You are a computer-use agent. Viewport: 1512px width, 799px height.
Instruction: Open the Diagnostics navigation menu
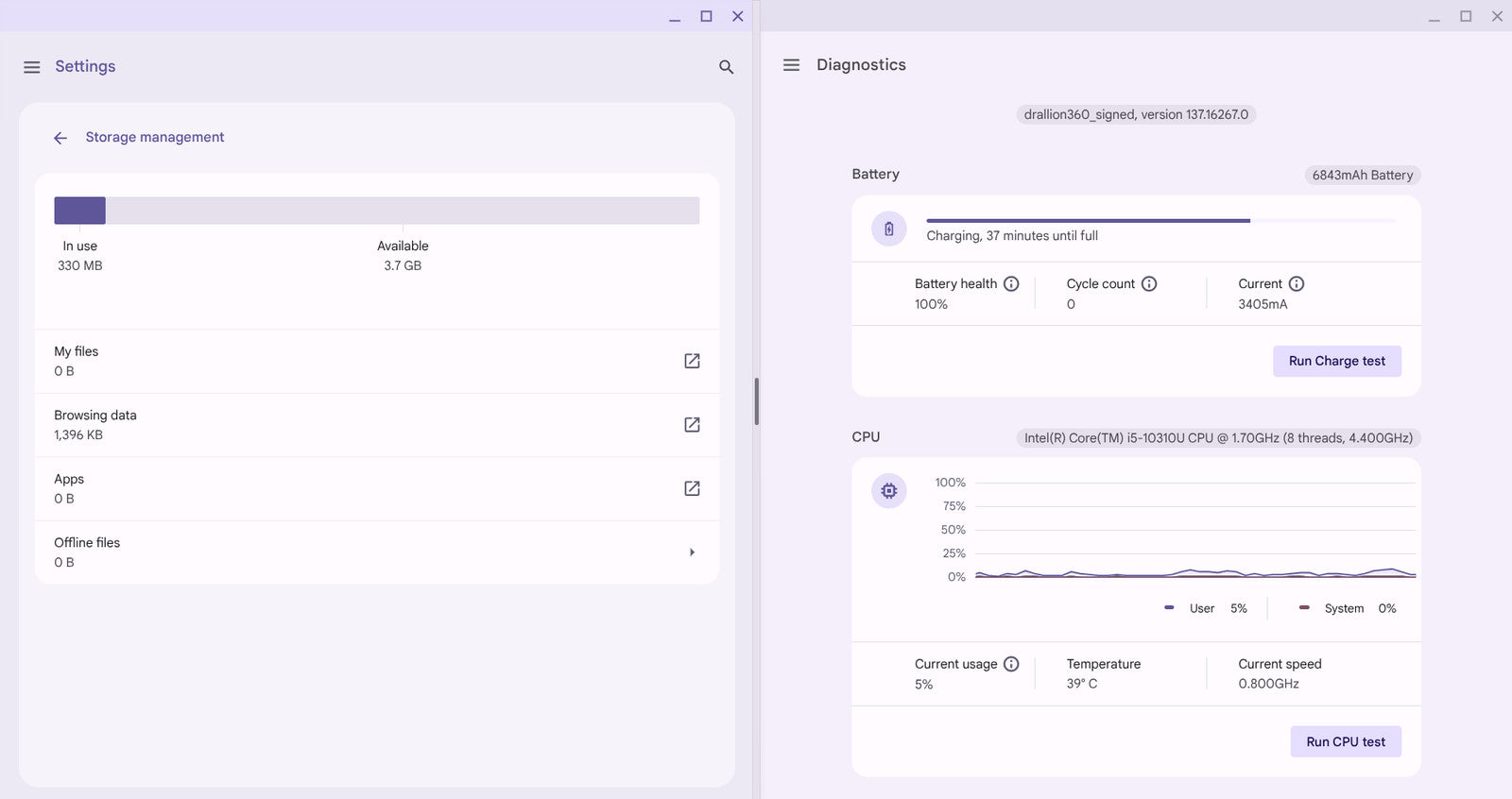pyautogui.click(x=792, y=65)
